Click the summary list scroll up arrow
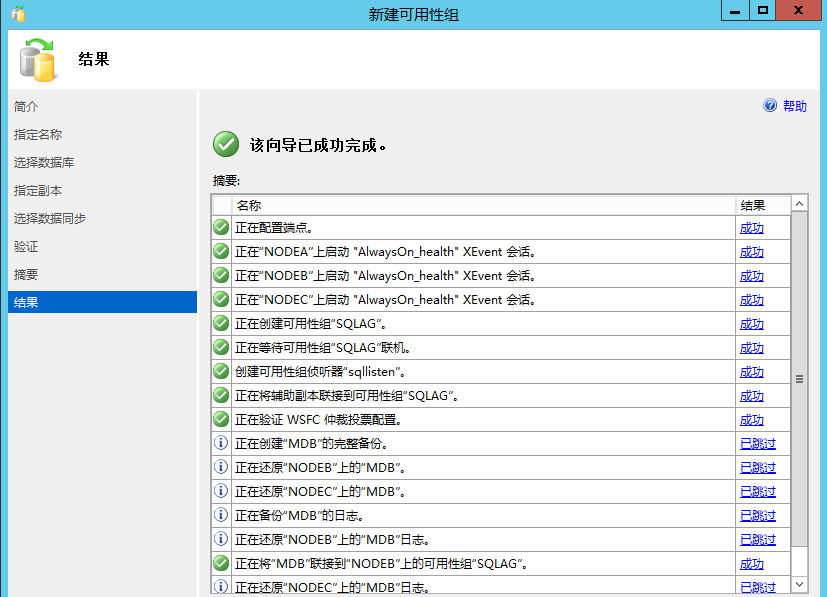The height and width of the screenshot is (597, 827). tap(800, 204)
